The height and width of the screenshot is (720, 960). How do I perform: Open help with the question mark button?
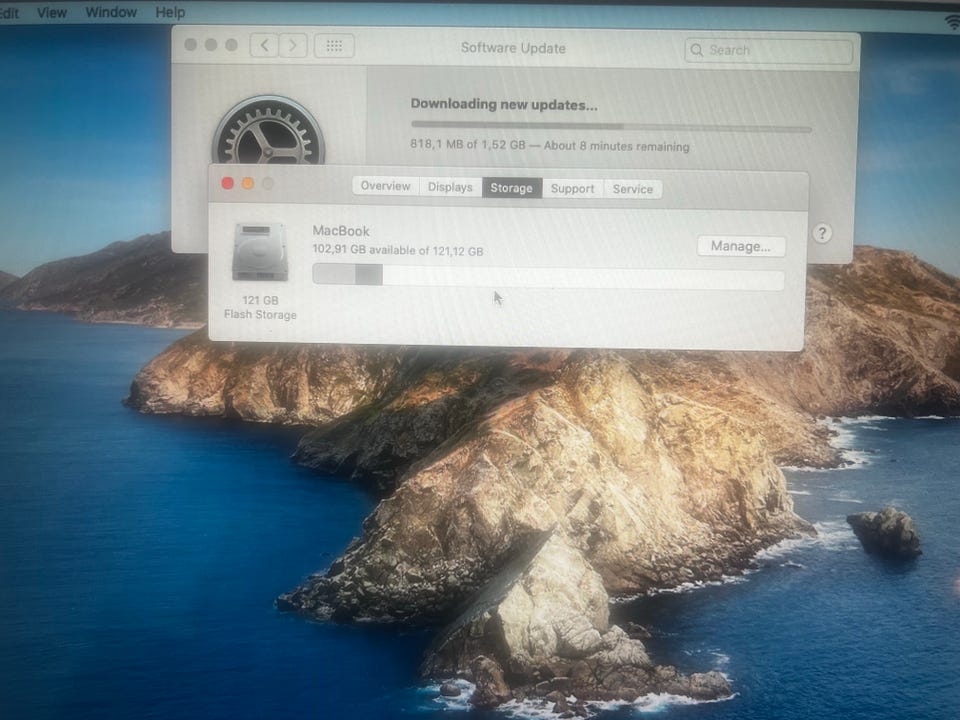click(x=822, y=233)
